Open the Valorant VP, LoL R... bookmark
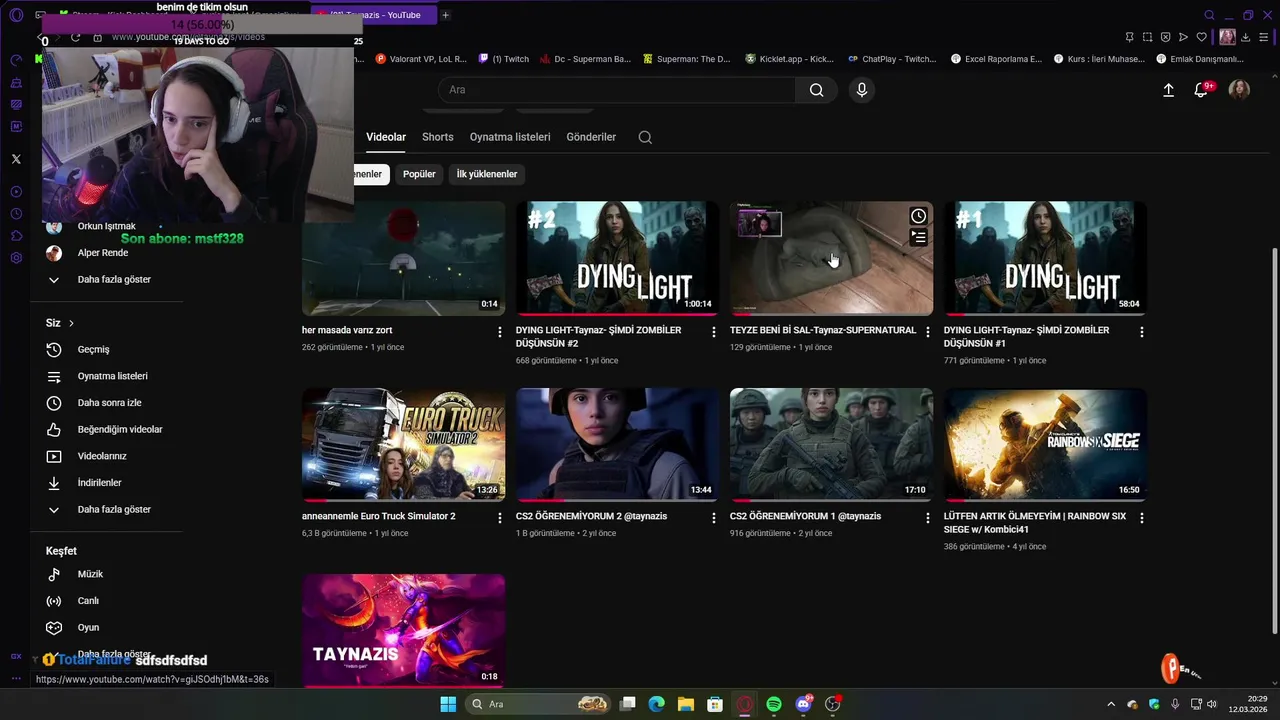Screen dimensions: 1280x720 (421, 59)
